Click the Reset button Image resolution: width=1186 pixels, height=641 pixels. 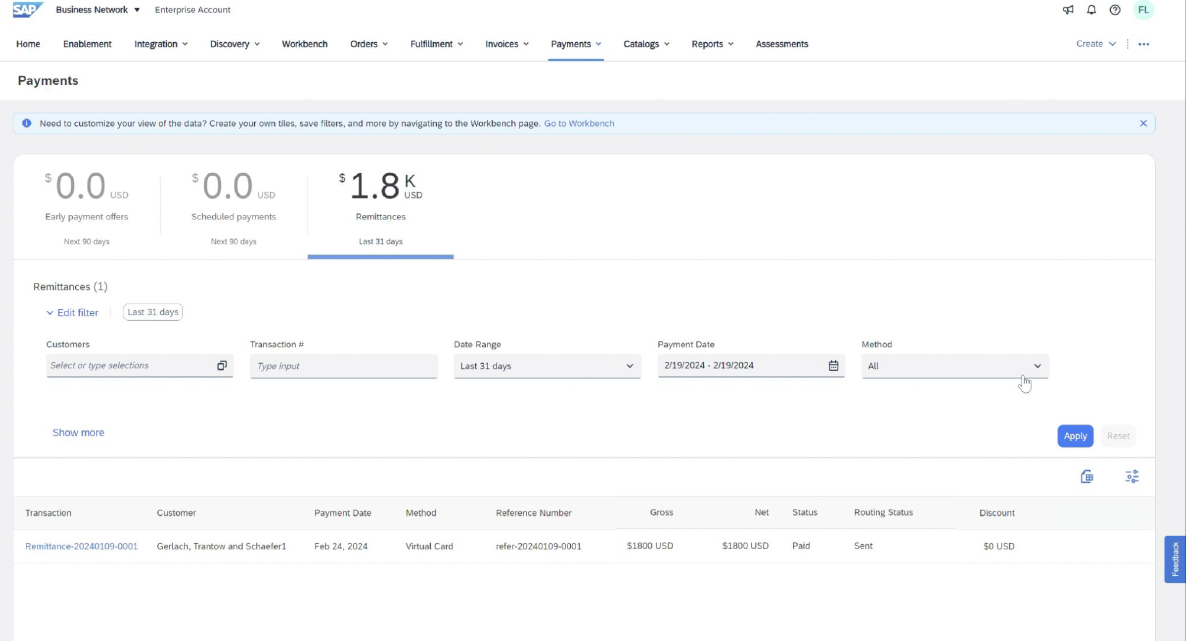click(1118, 436)
